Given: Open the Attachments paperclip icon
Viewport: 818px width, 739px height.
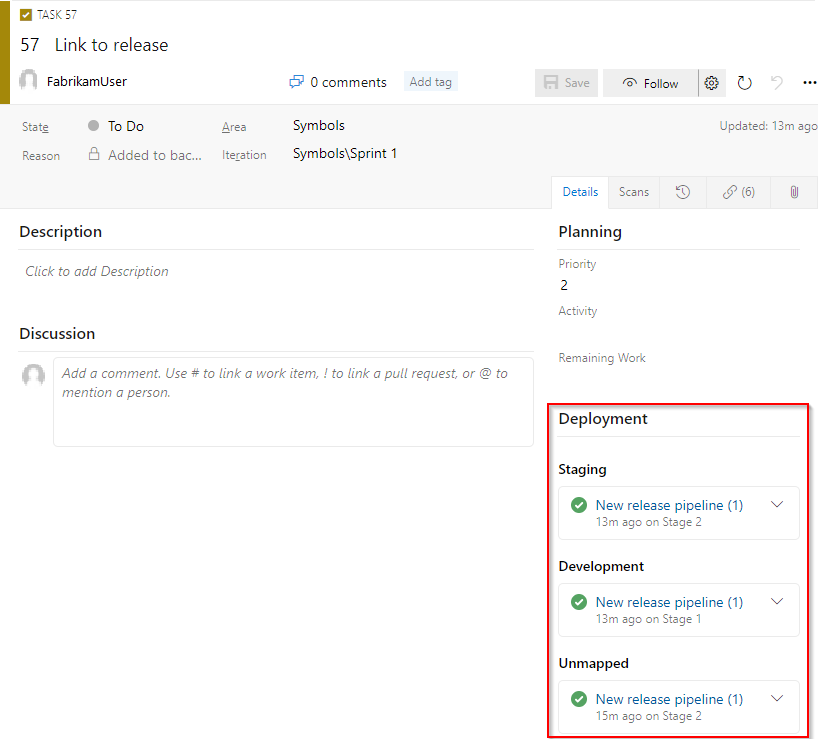Looking at the screenshot, I should (x=795, y=191).
